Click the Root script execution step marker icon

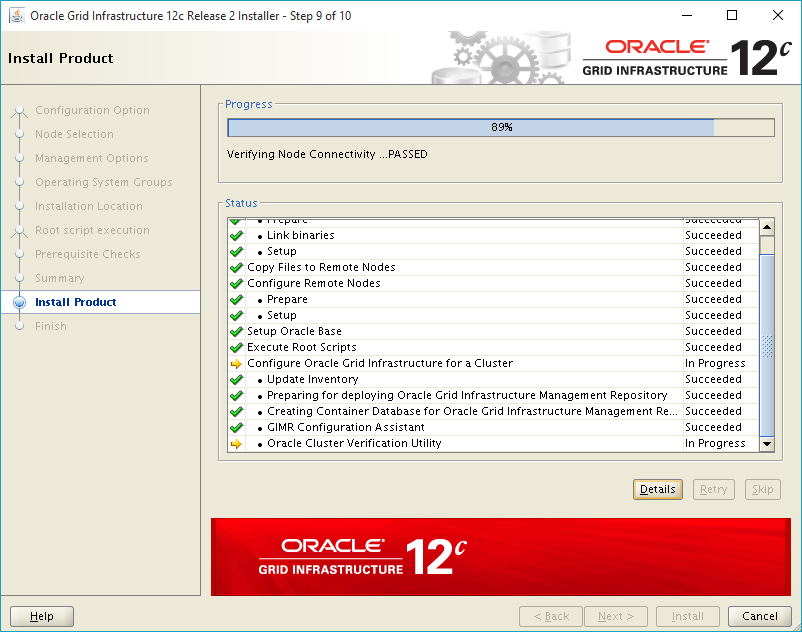pos(19,231)
